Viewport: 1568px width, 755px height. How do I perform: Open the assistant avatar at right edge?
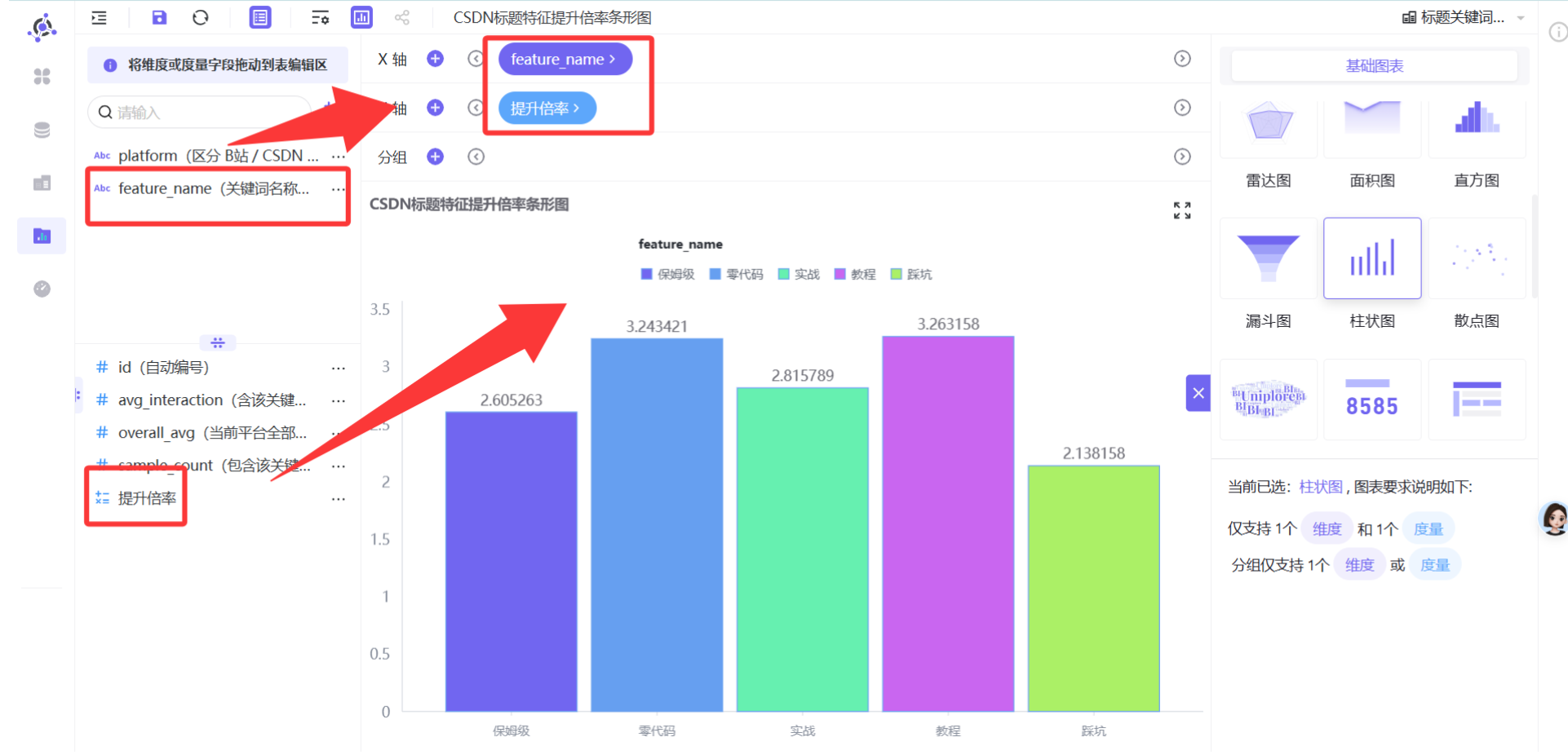pos(1553,519)
